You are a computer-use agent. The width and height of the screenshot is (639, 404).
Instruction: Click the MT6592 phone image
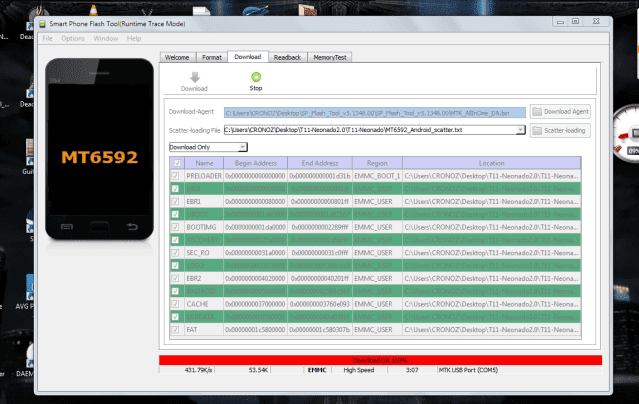(x=99, y=149)
